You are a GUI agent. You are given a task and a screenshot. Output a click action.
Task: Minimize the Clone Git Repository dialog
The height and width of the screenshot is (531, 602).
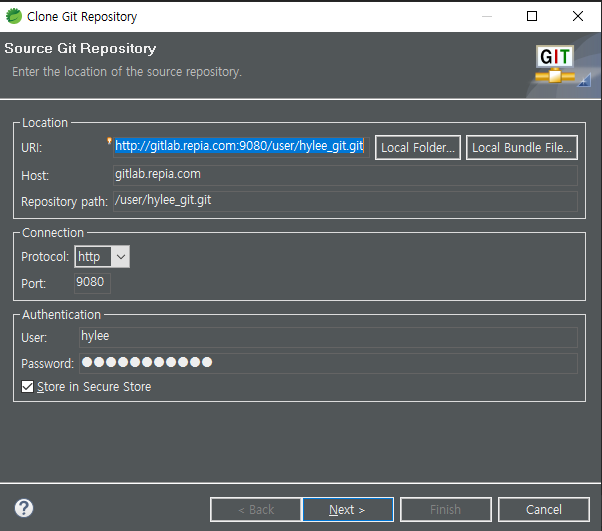486,16
